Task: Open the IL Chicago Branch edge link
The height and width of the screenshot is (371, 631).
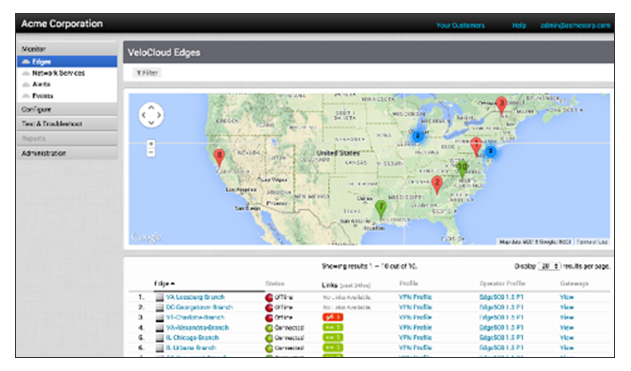Action: coord(192,338)
